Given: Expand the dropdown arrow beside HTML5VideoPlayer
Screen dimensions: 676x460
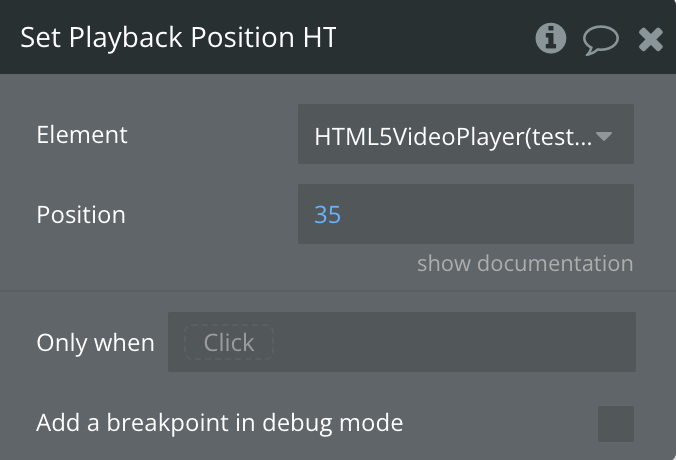Looking at the screenshot, I should click(x=604, y=136).
